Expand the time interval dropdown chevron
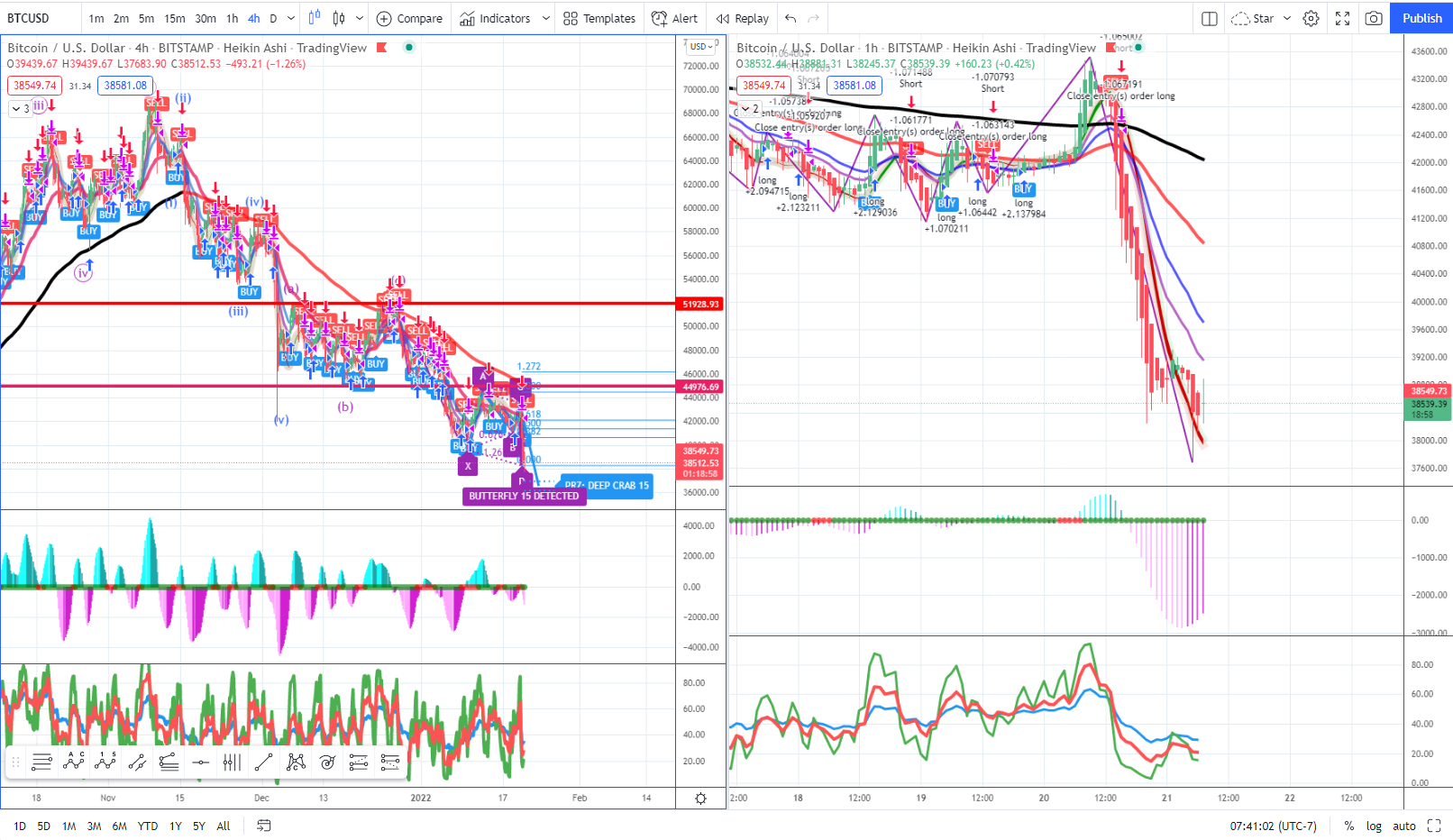This screenshot has height=840, width=1453. (291, 18)
